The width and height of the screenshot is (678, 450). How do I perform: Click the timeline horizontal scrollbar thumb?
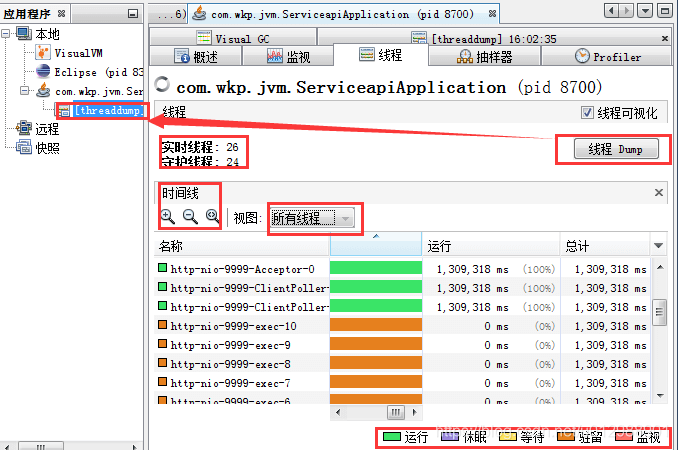click(x=395, y=412)
